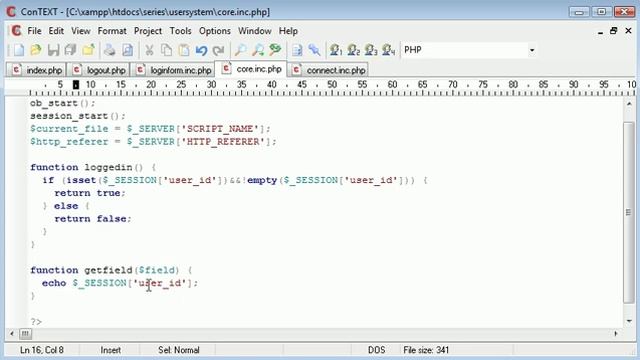
Task: Paste clipboard with paste icon
Action: (184, 50)
